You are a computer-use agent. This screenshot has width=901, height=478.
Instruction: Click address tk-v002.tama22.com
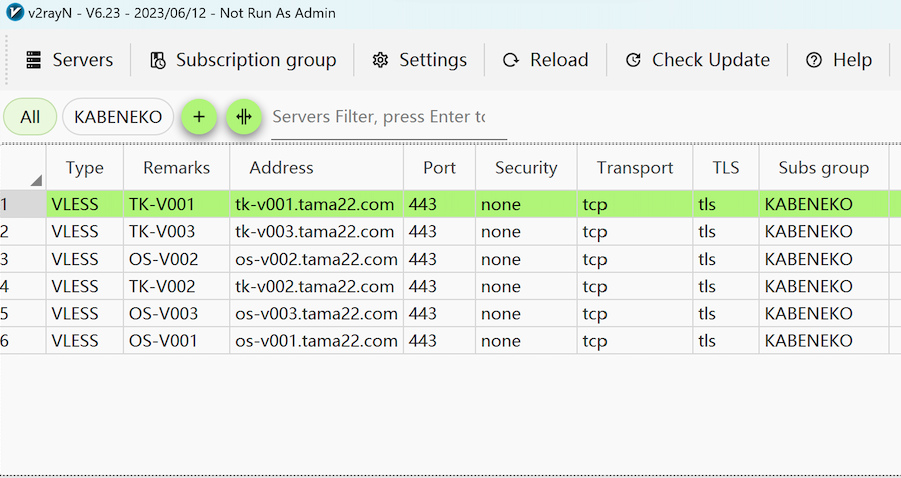point(317,287)
